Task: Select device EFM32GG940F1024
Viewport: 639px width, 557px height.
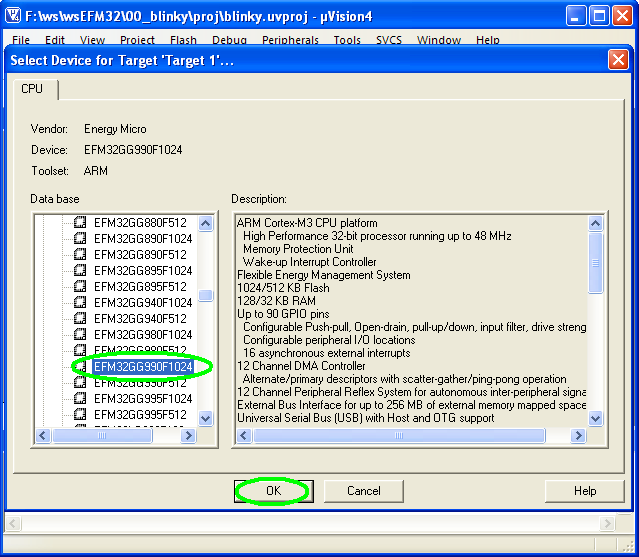Action: point(143,303)
